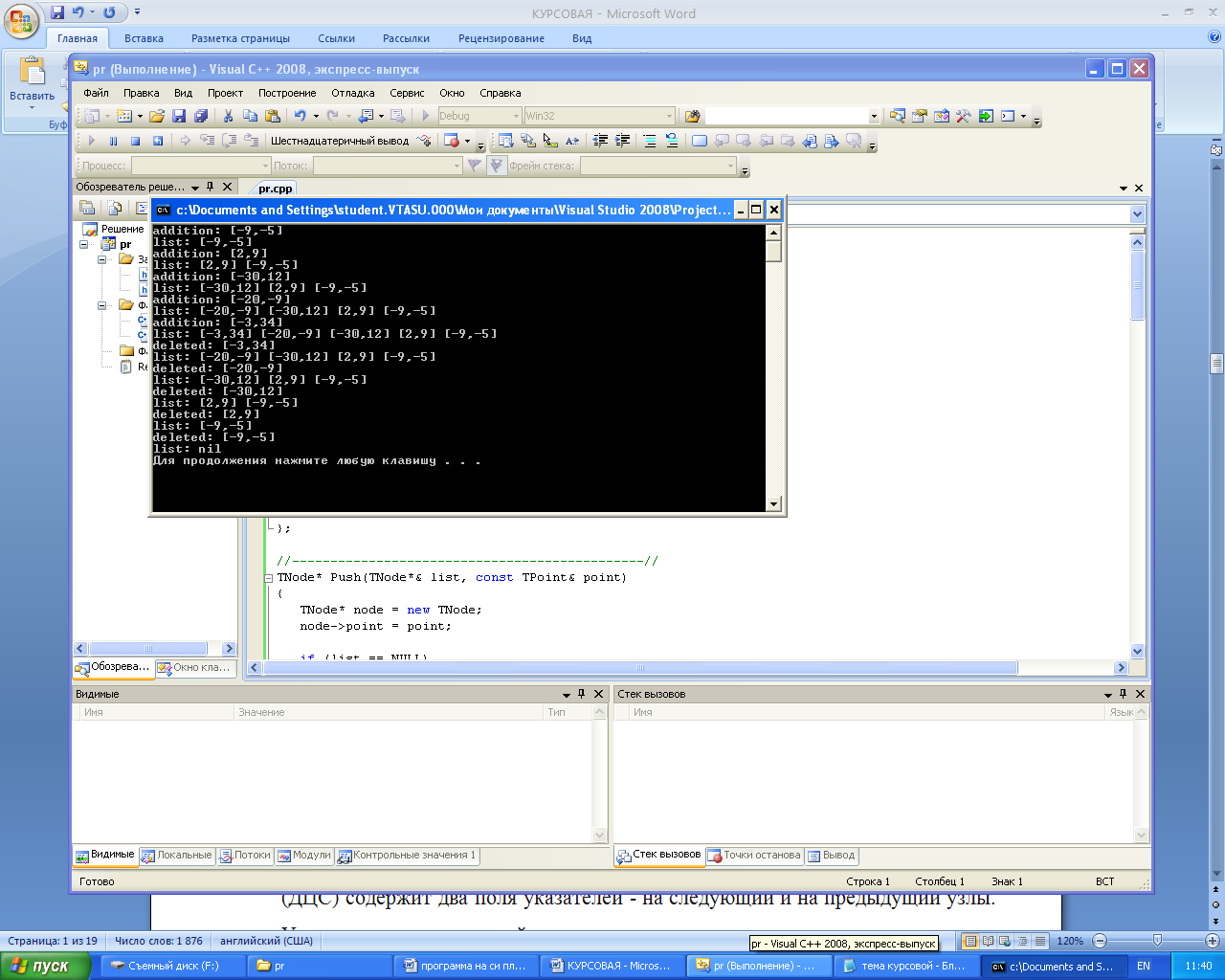Select Web Layout view in Word status bar

1005,941
